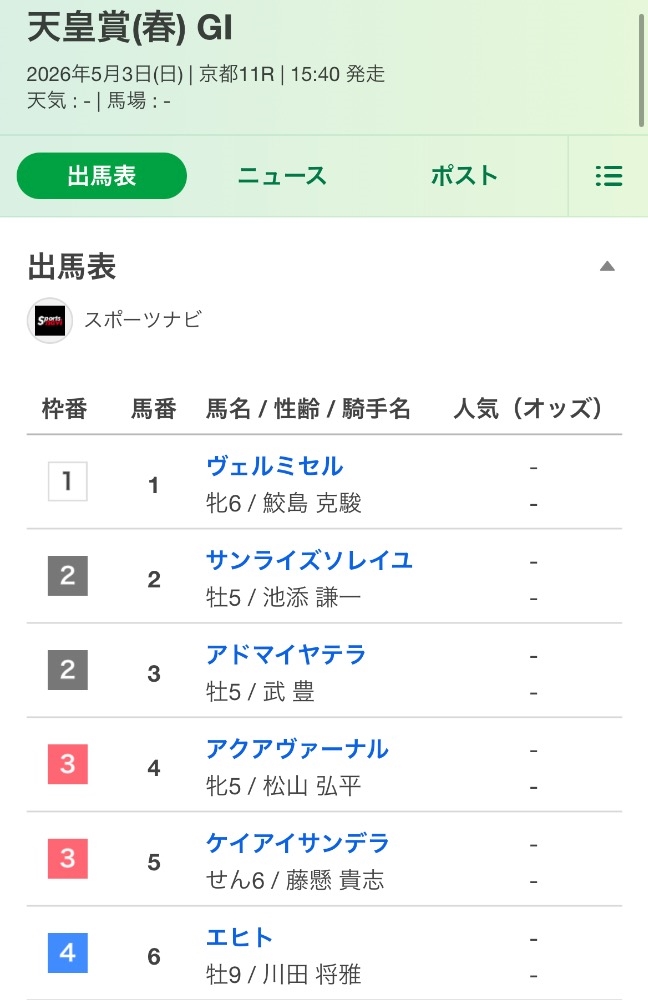Click the red frame 3 badge beside アクアヴァーナル
Viewport: 648px width, 1000px height.
(68, 764)
